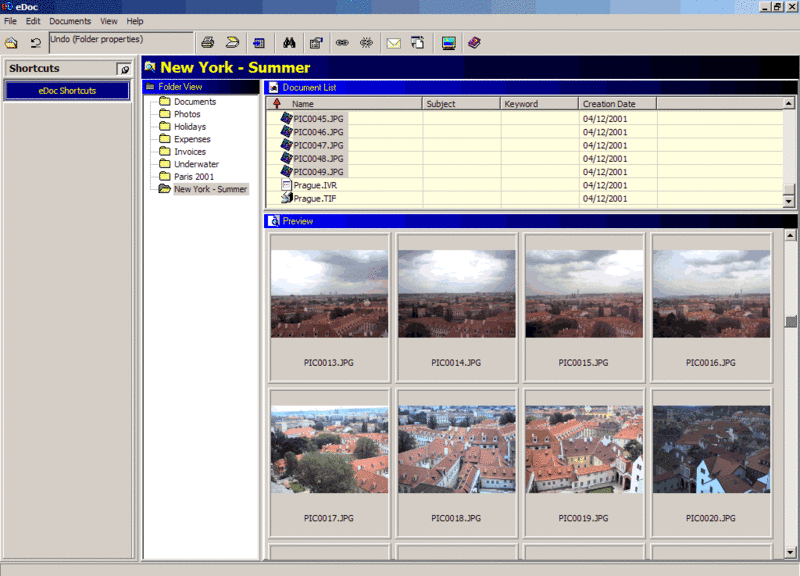The width and height of the screenshot is (800, 576).
Task: Click the preview pane scrollbar thumb
Action: click(791, 321)
